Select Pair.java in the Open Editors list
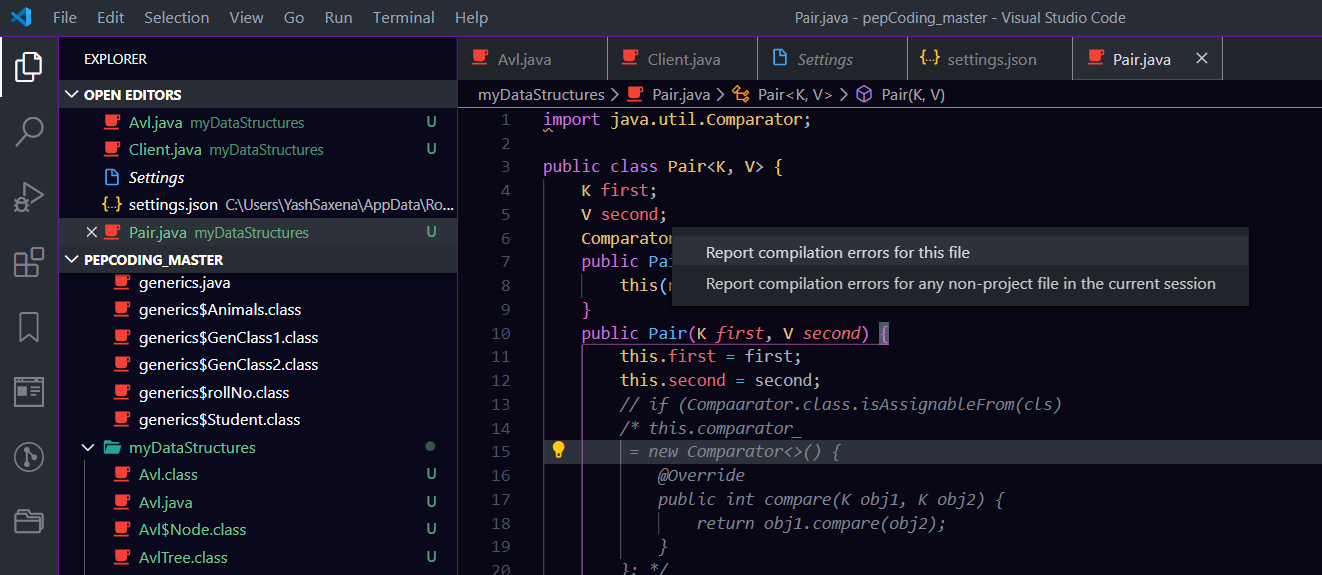 tap(258, 232)
